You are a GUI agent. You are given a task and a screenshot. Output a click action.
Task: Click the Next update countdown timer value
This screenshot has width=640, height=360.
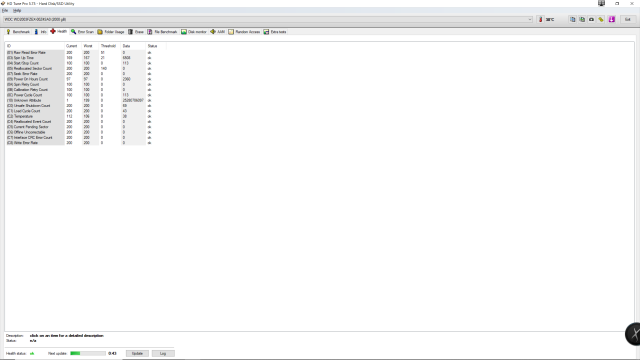[x=112, y=353]
